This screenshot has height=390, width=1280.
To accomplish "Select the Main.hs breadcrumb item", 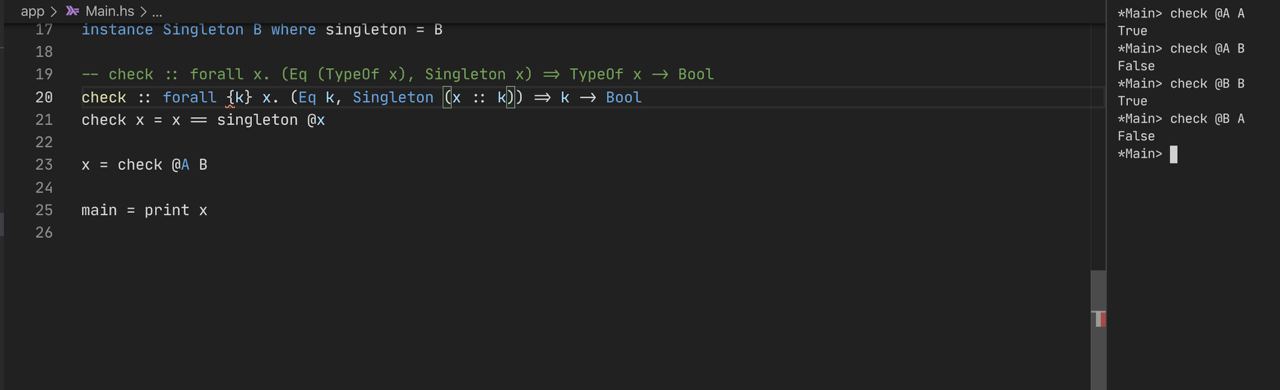I will coord(109,11).
